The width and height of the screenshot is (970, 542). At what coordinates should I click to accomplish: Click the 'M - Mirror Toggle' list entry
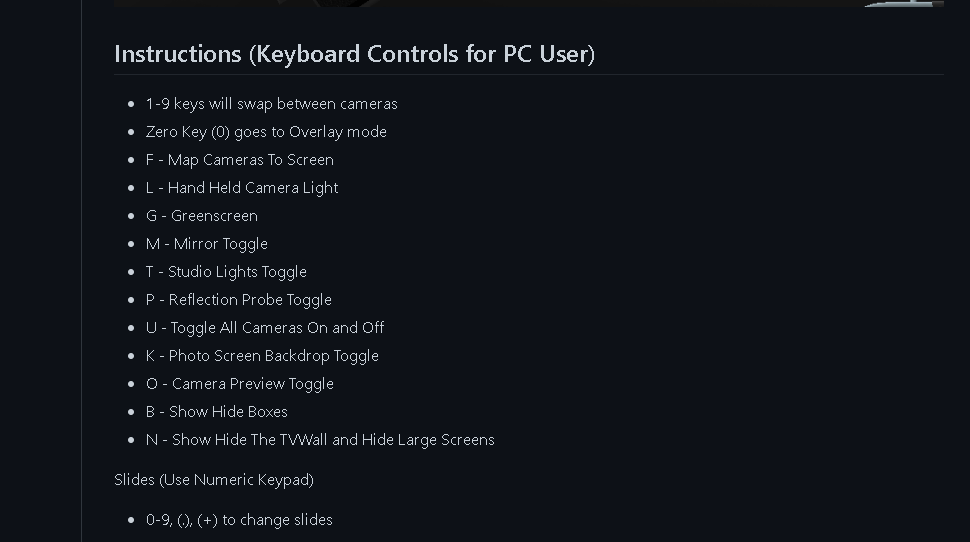(x=207, y=244)
